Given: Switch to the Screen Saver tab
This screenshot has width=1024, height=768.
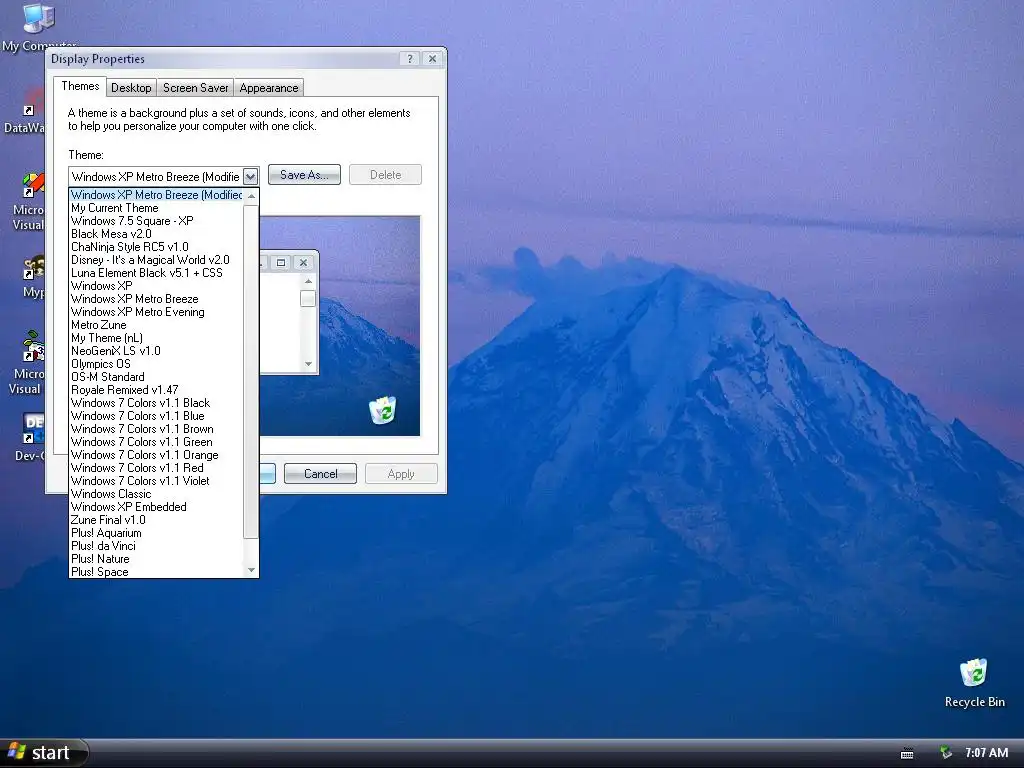Looking at the screenshot, I should click(x=195, y=88).
